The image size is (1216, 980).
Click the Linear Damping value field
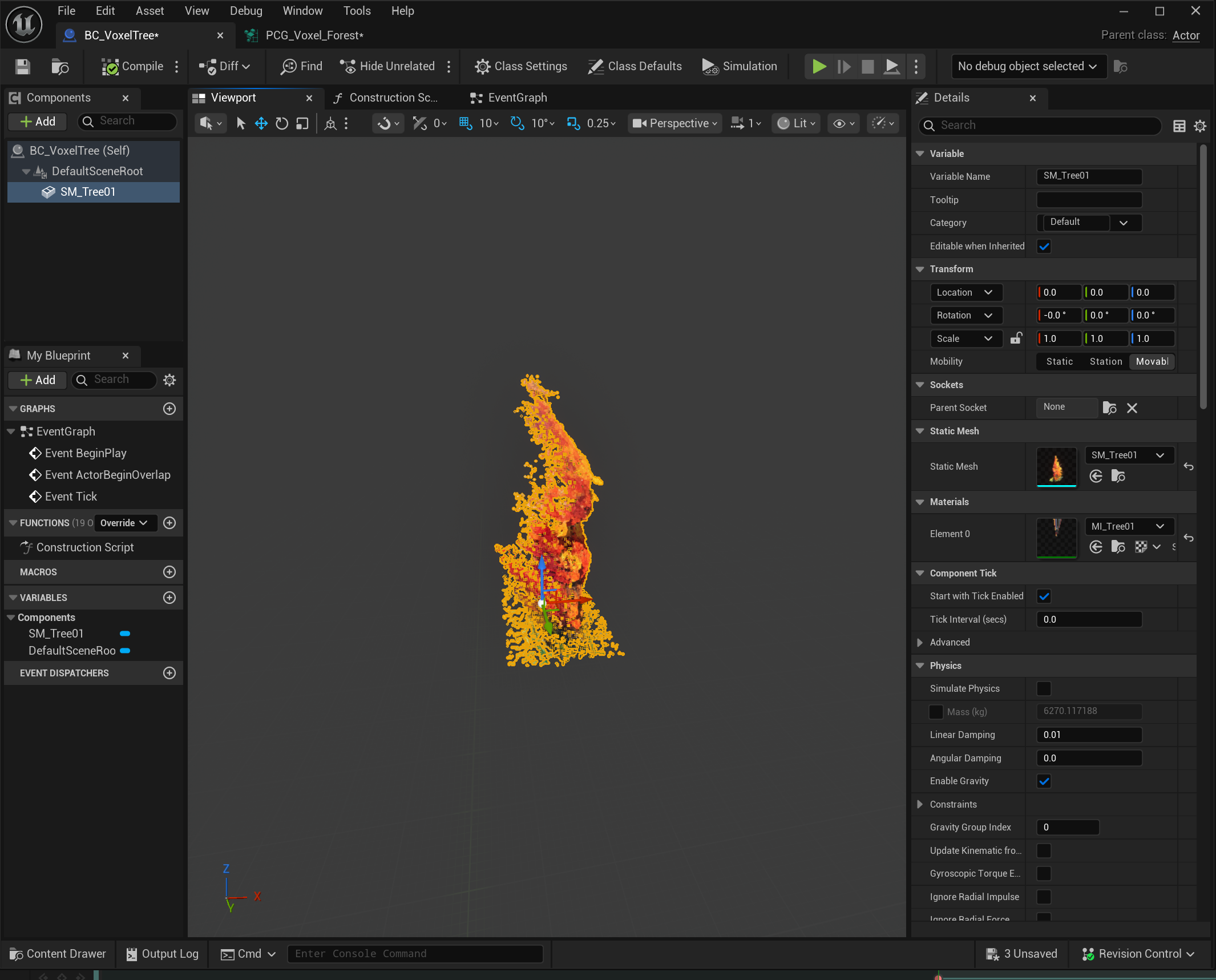[1088, 735]
